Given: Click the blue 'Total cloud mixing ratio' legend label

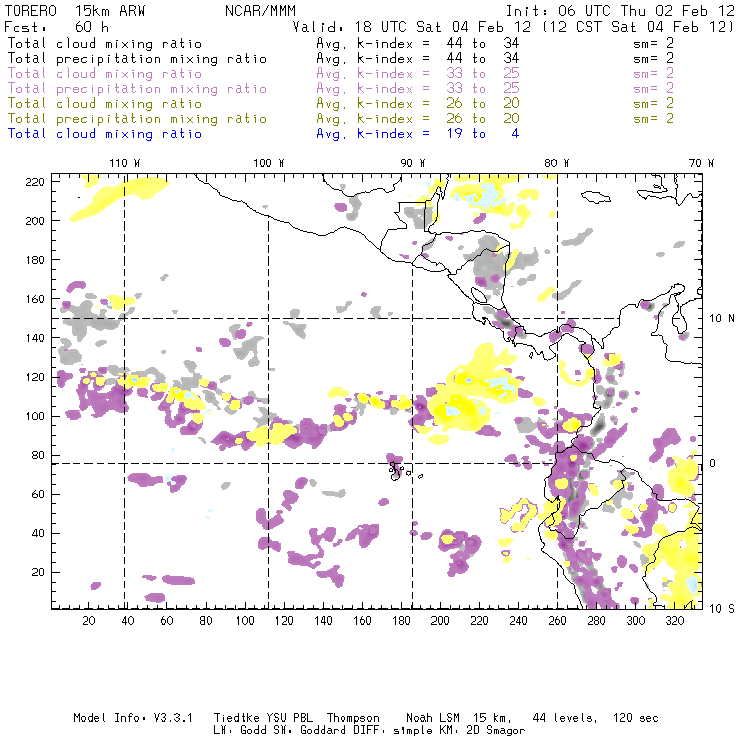Looking at the screenshot, I should tap(105, 134).
